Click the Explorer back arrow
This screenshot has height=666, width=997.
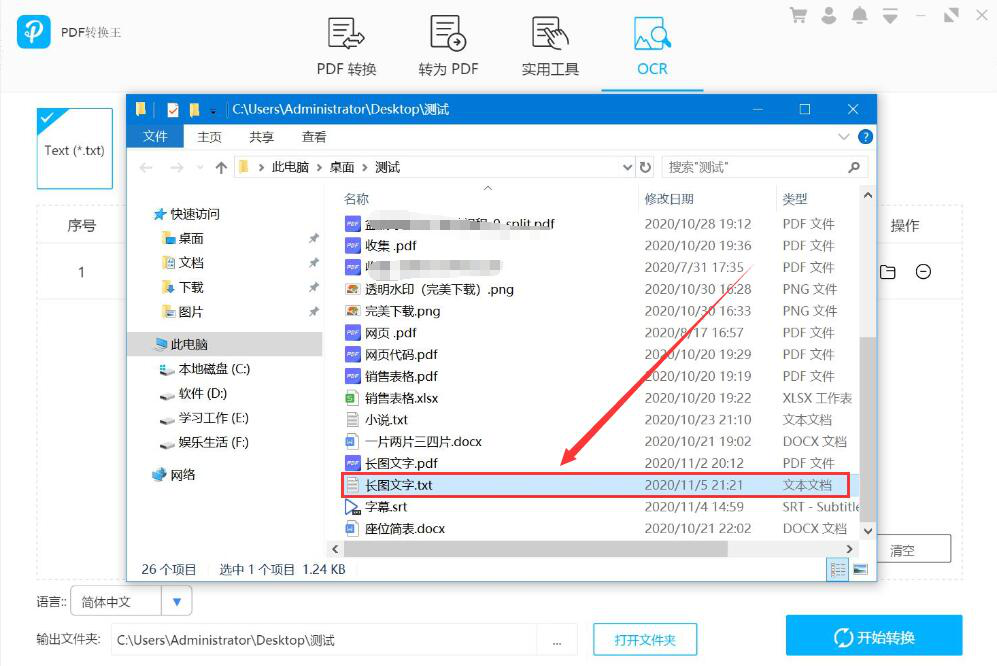tap(146, 167)
